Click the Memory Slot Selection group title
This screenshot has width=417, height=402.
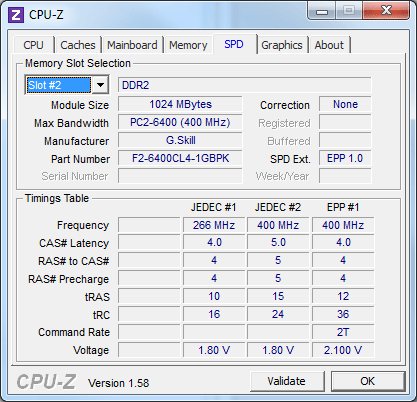78,63
